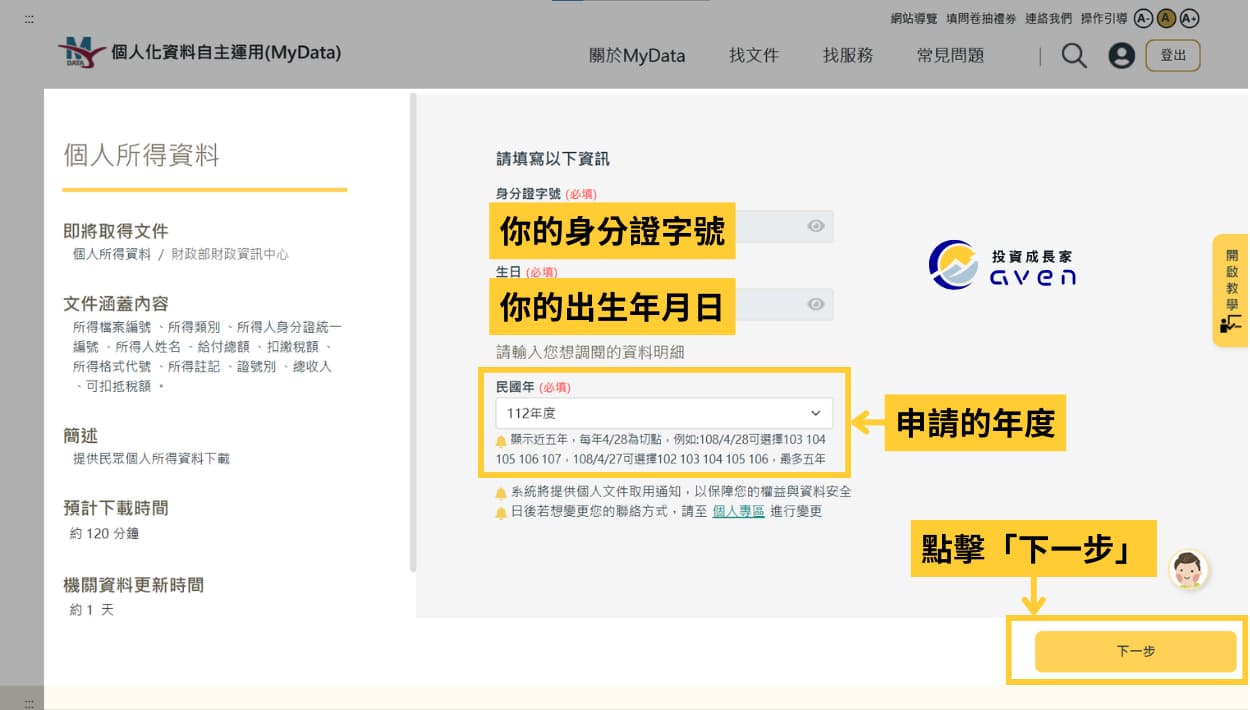This screenshot has height=710, width=1250.
Task: Select the medium A font size option
Action: 1166,17
